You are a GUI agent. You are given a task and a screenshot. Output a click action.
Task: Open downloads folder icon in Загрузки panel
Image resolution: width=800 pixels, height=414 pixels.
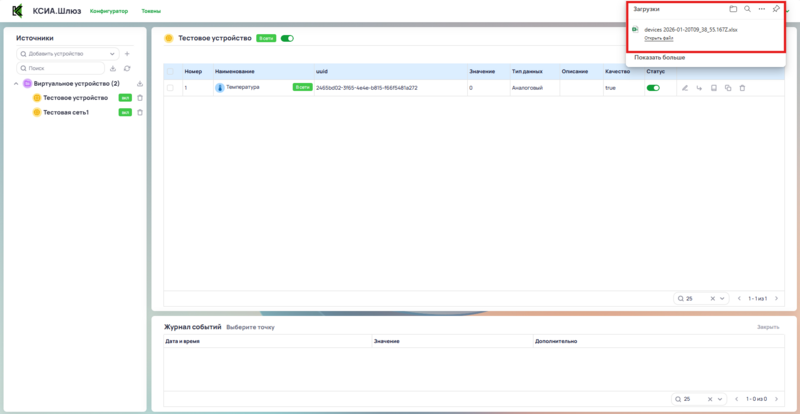pos(733,9)
